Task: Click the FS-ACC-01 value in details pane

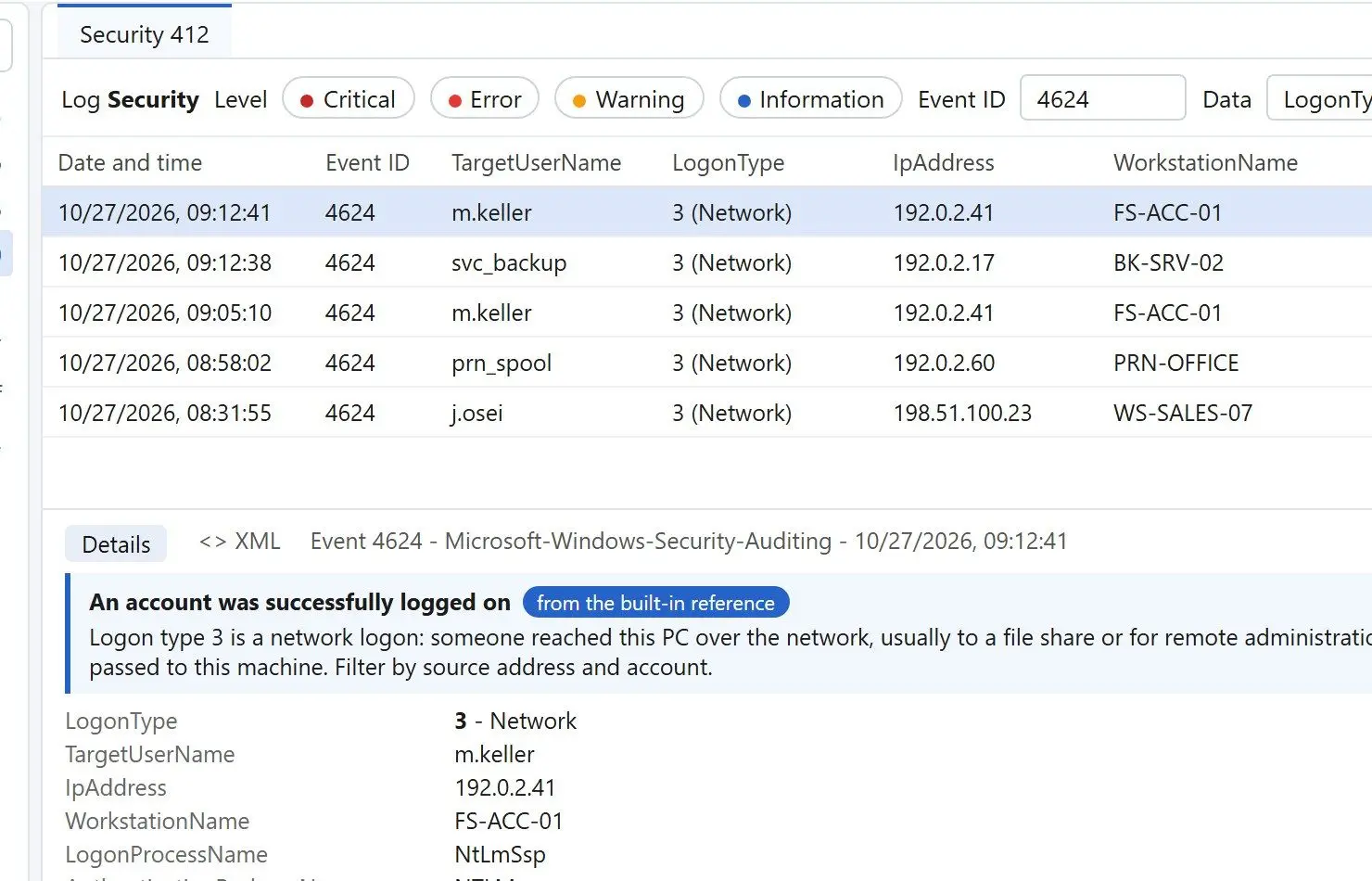Action: 509,821
